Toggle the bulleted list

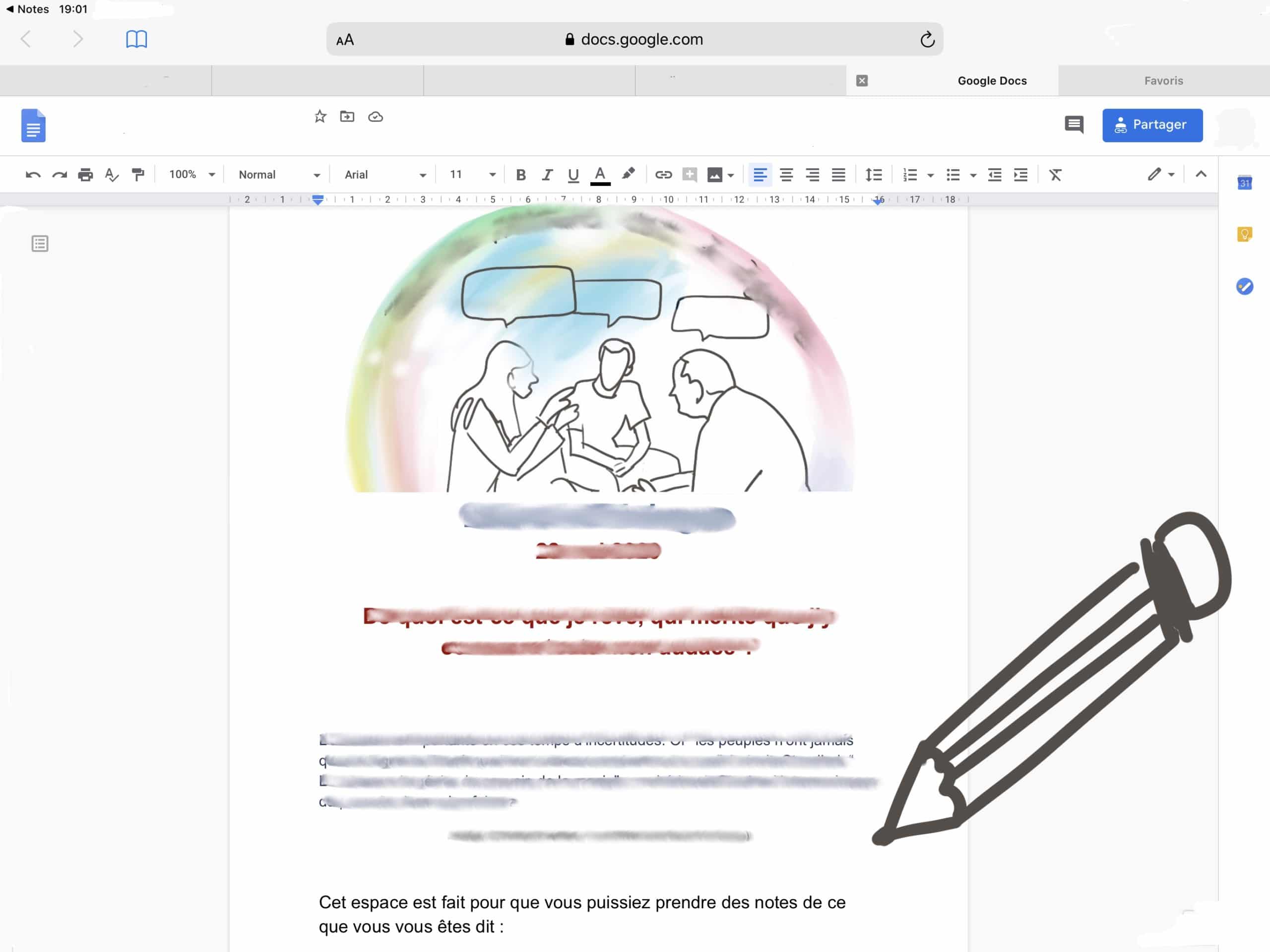(953, 175)
